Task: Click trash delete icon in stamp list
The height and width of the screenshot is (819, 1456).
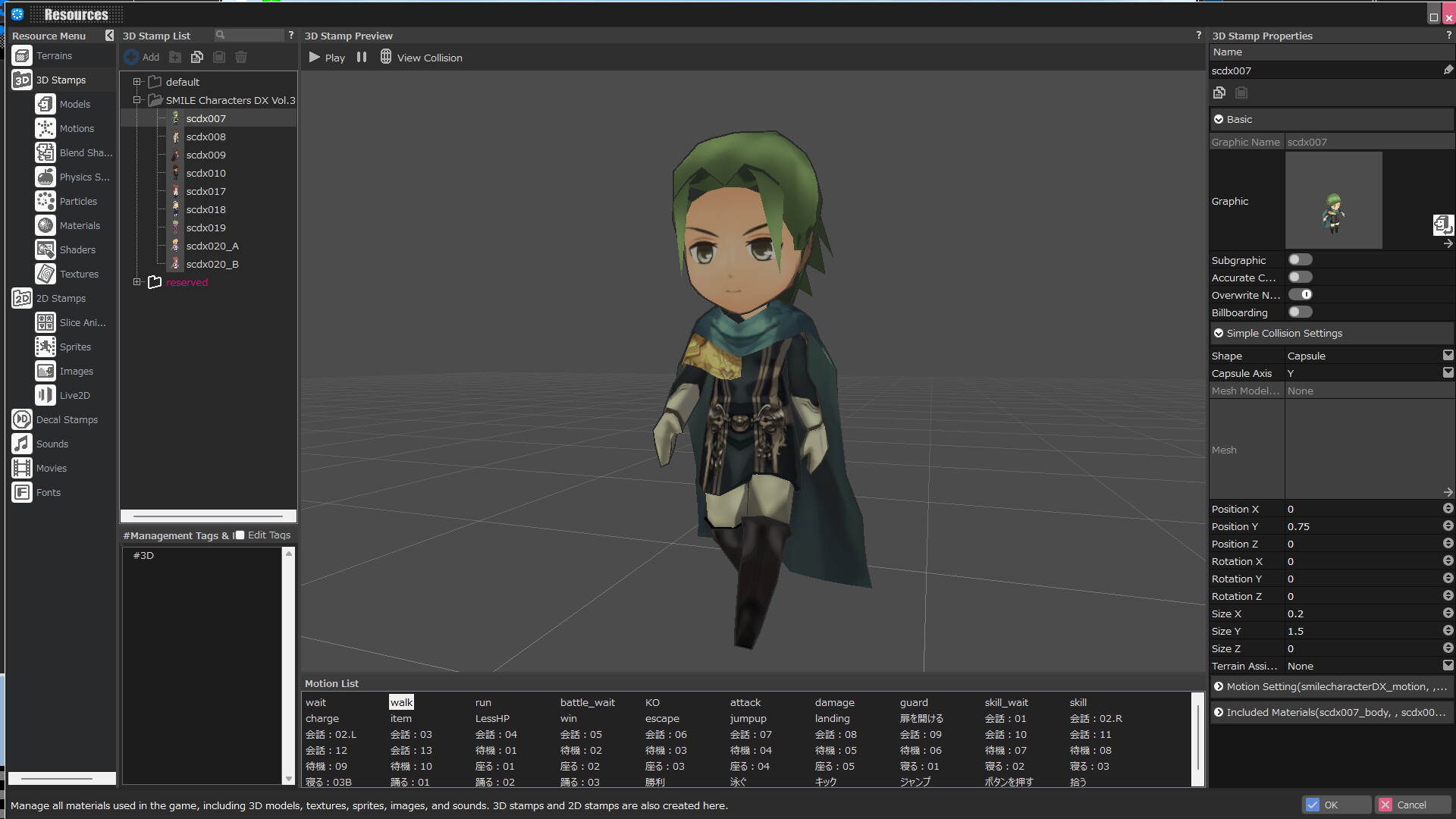Action: 241,57
